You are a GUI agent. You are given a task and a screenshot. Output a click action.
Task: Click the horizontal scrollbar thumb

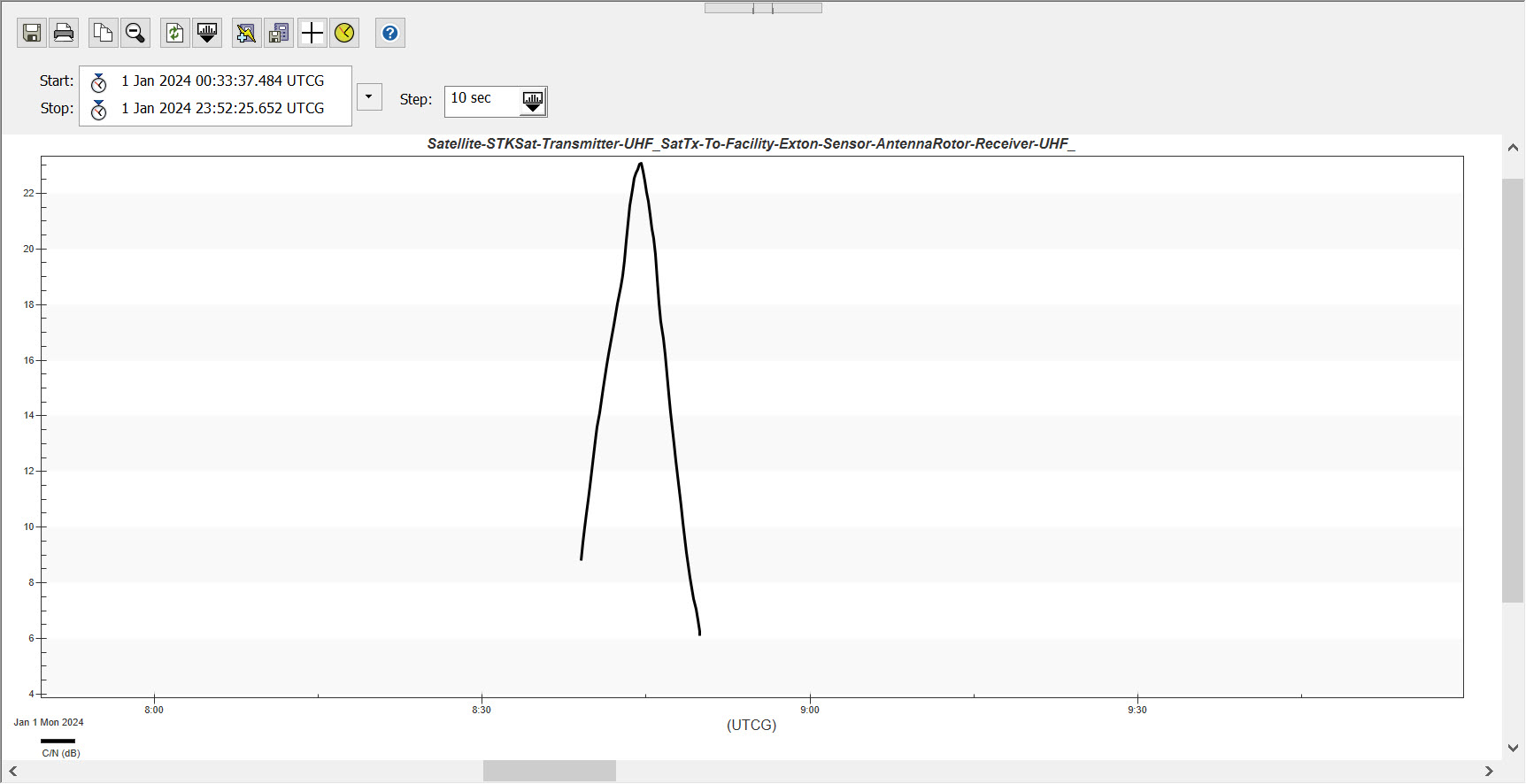[x=549, y=772]
